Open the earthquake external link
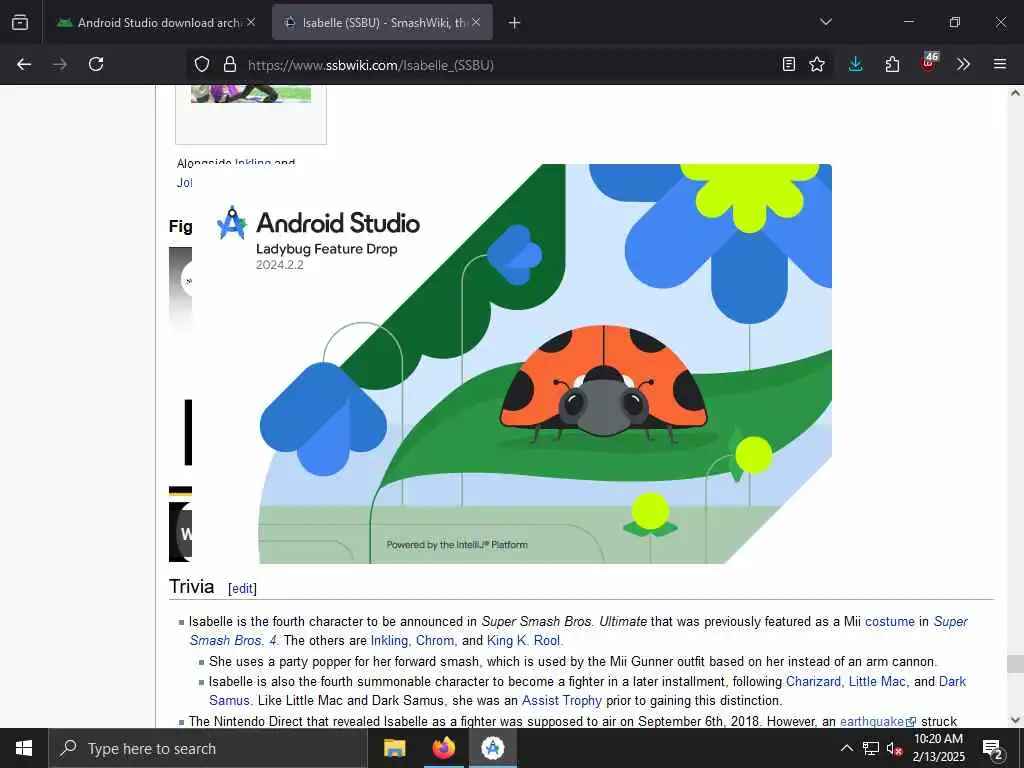The height and width of the screenshot is (768, 1024). (877, 722)
